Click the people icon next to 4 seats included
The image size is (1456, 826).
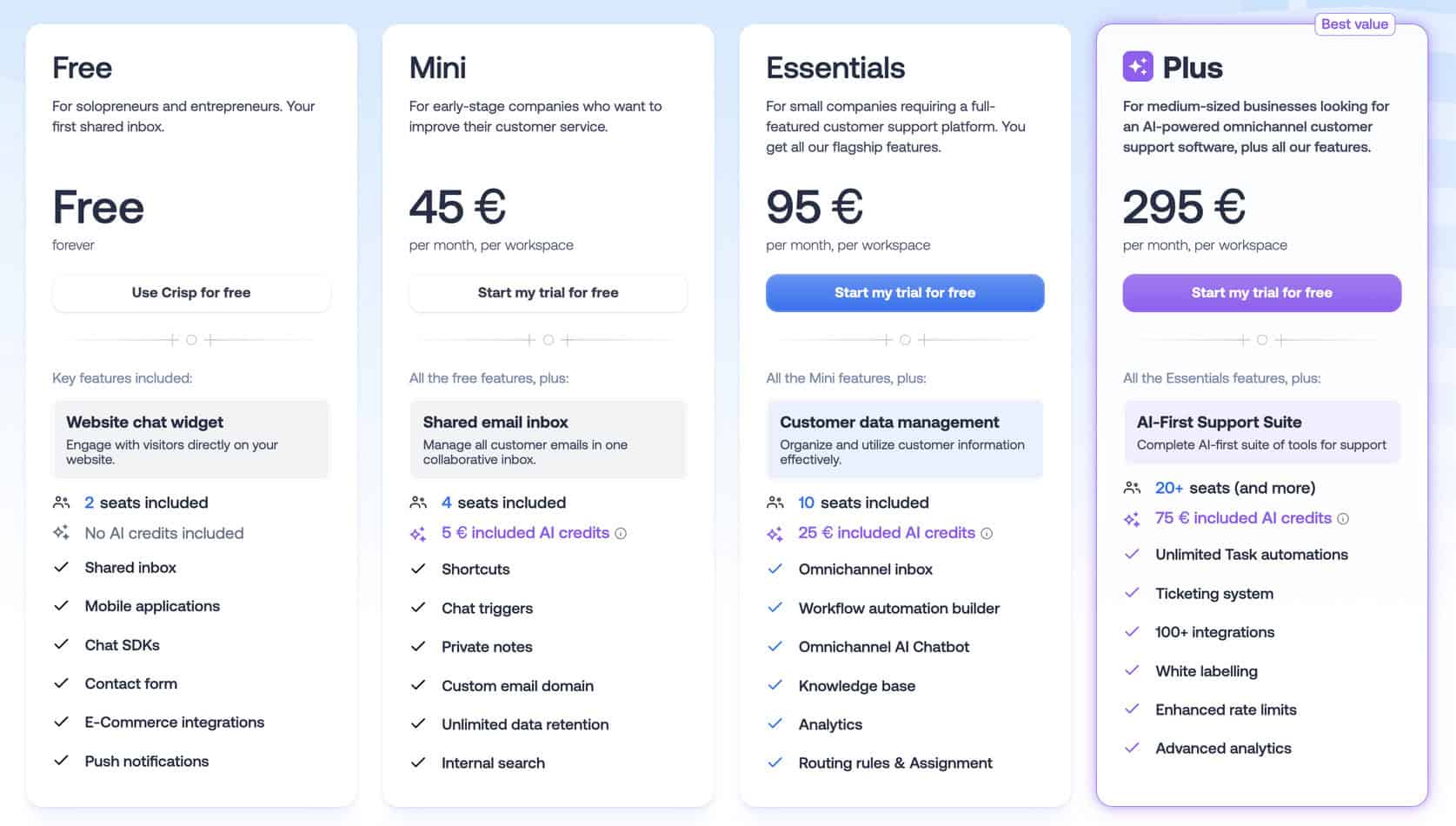(x=418, y=503)
